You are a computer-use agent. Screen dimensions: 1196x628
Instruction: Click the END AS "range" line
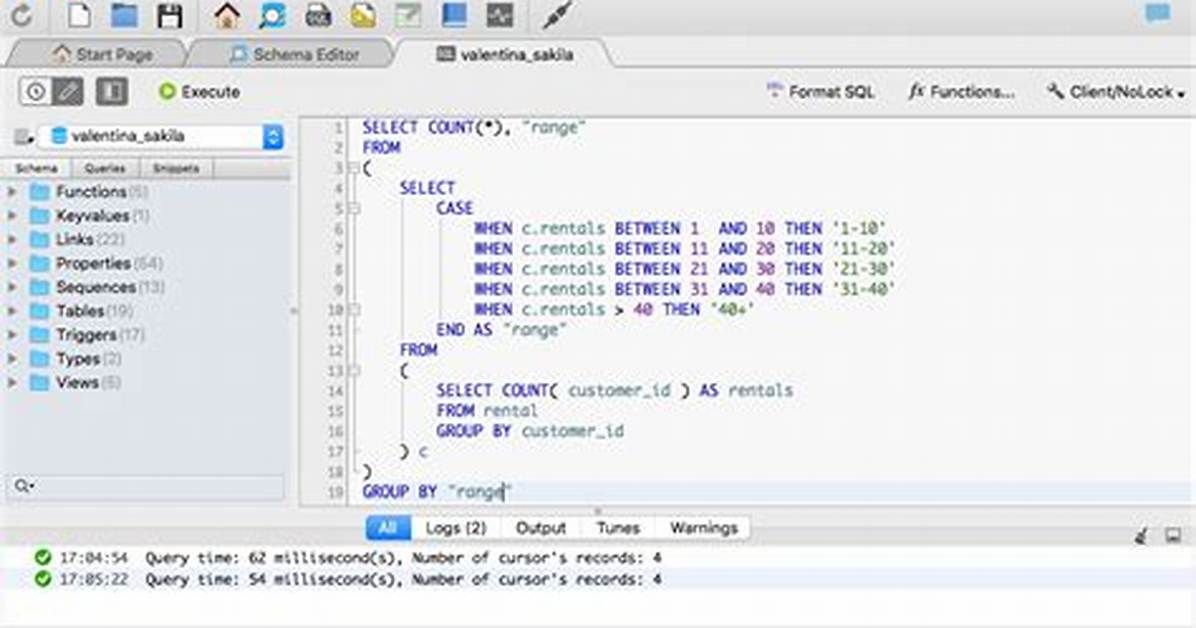pyautogui.click(x=501, y=330)
